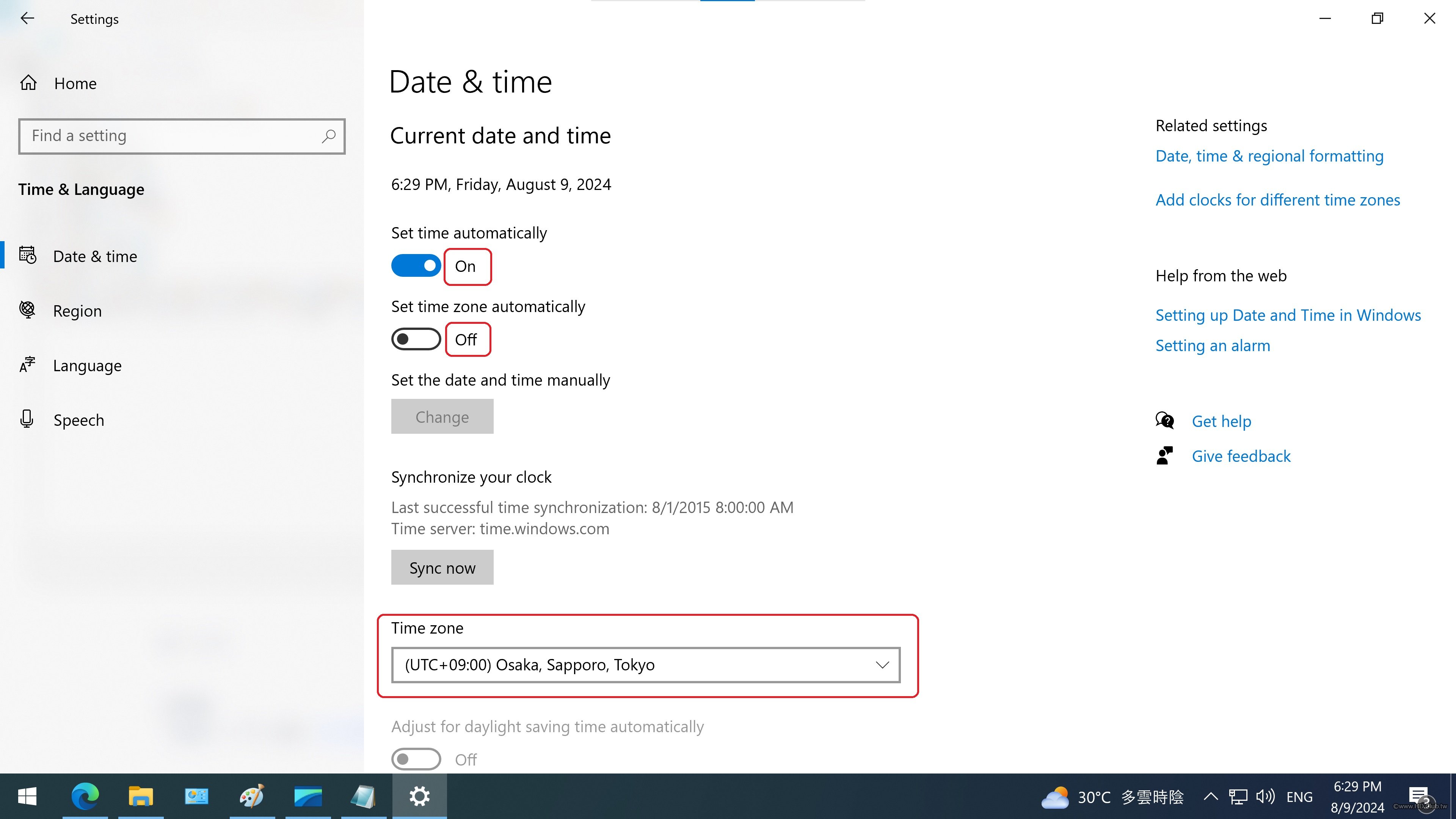This screenshot has width=1456, height=819.
Task: Select Language in the sidebar
Action: point(87,366)
